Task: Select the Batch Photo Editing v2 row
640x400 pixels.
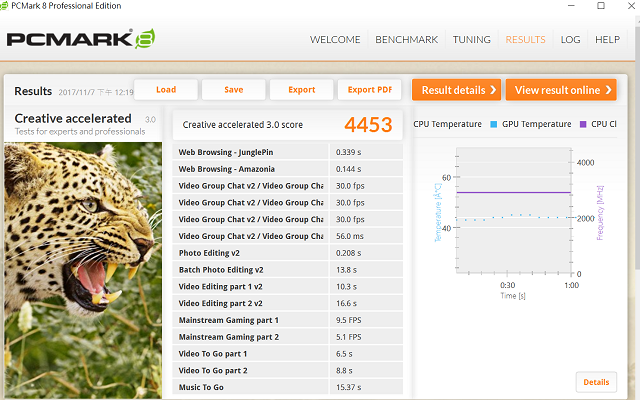Action: (x=287, y=269)
